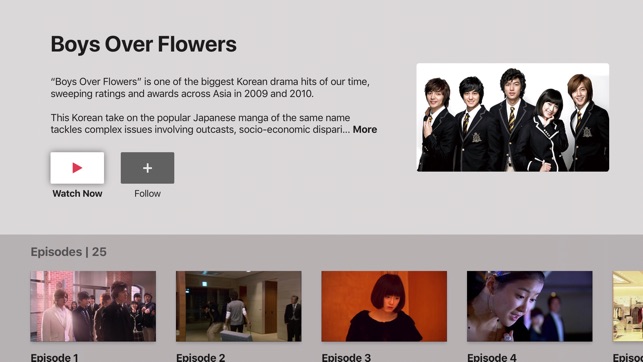The image size is (643, 362).
Task: Click the paragraph about biggest Korean drama hits
Action: point(210,87)
